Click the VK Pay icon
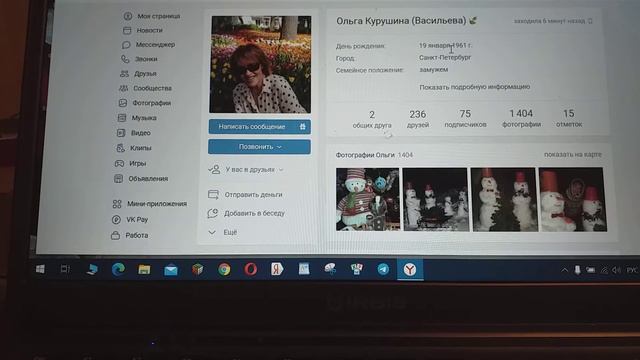Image resolution: width=640 pixels, height=360 pixels. pos(116,220)
